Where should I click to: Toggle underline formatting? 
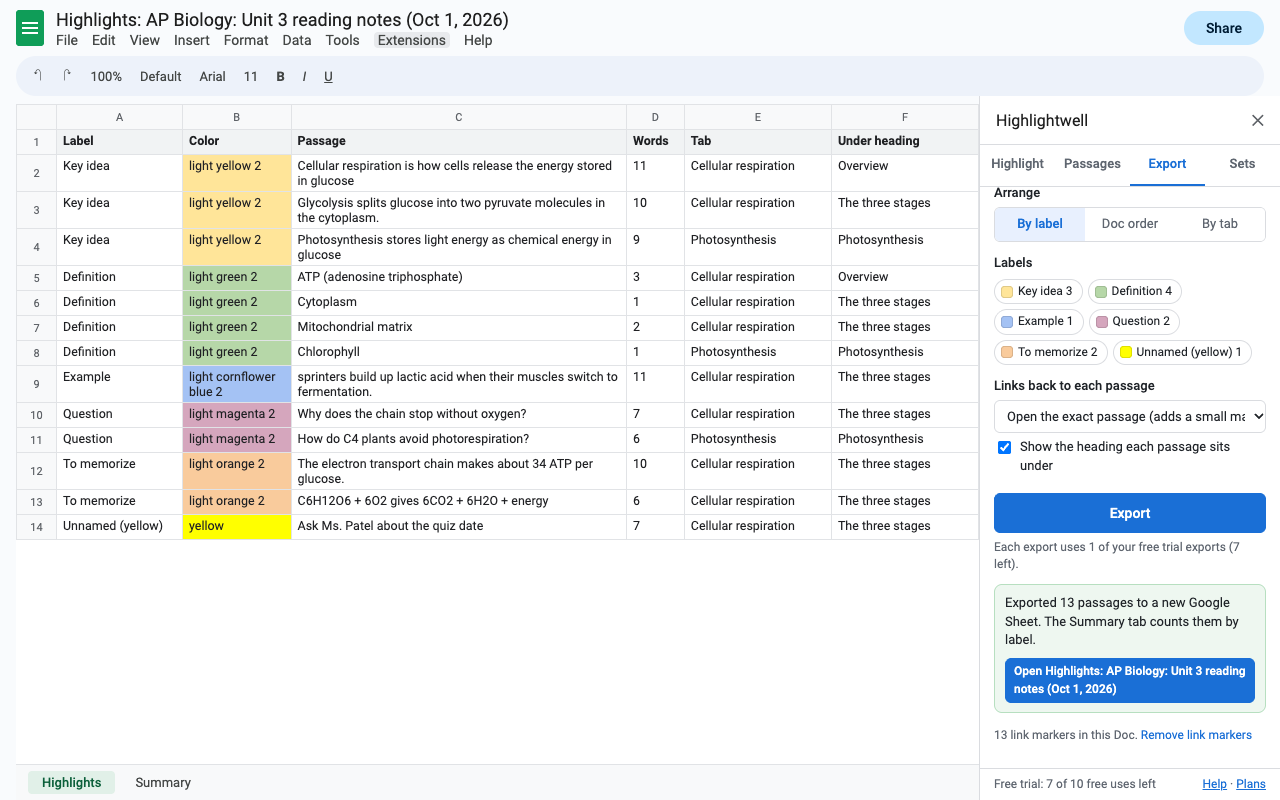tap(328, 77)
